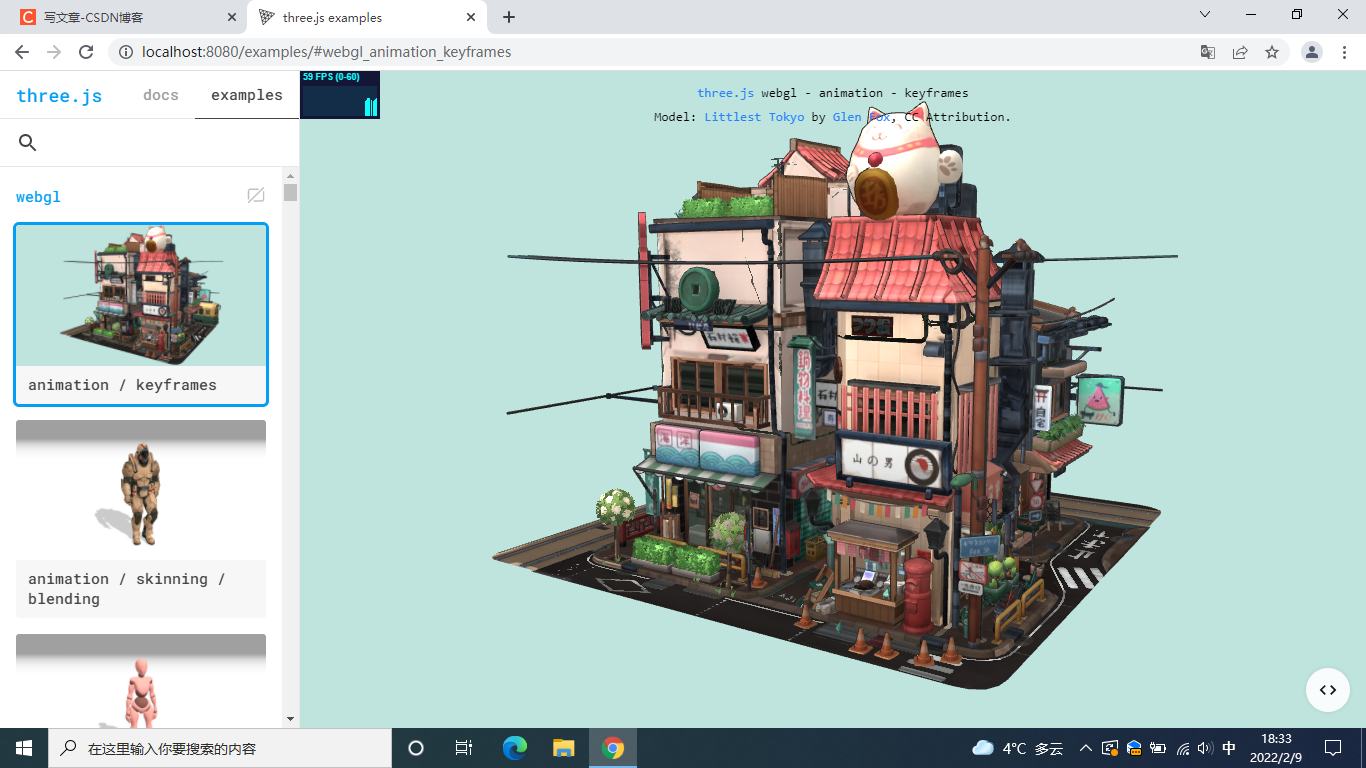Open Cortana circle icon on taskbar
Image resolution: width=1366 pixels, height=768 pixels.
pos(416,748)
